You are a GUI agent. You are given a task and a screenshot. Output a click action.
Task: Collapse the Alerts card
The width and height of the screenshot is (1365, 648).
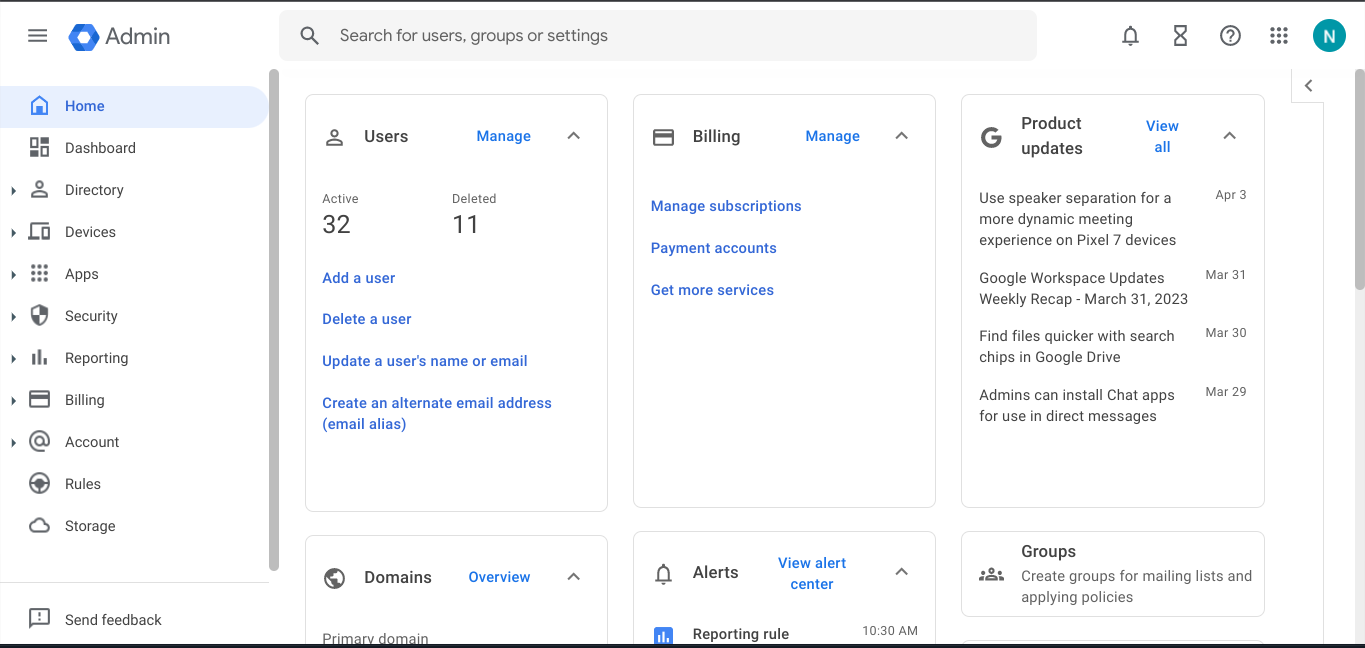[902, 572]
